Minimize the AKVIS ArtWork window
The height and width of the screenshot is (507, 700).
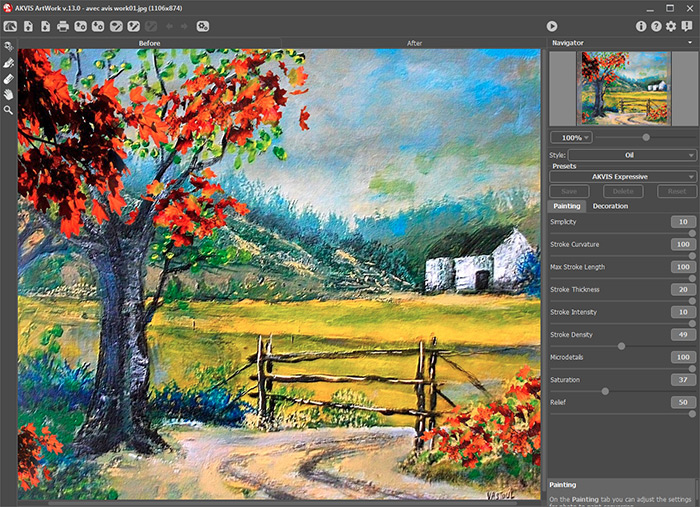pos(650,8)
